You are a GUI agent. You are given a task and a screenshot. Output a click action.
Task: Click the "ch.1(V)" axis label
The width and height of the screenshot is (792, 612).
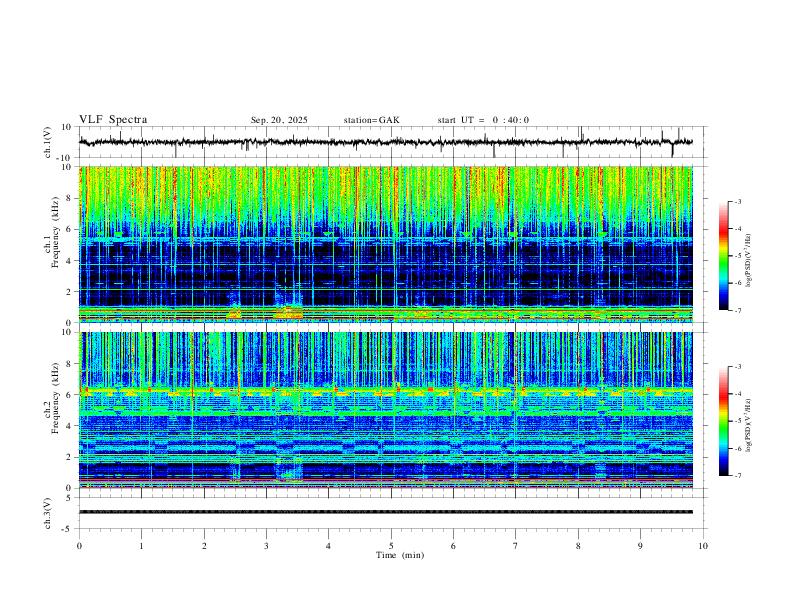(48, 142)
